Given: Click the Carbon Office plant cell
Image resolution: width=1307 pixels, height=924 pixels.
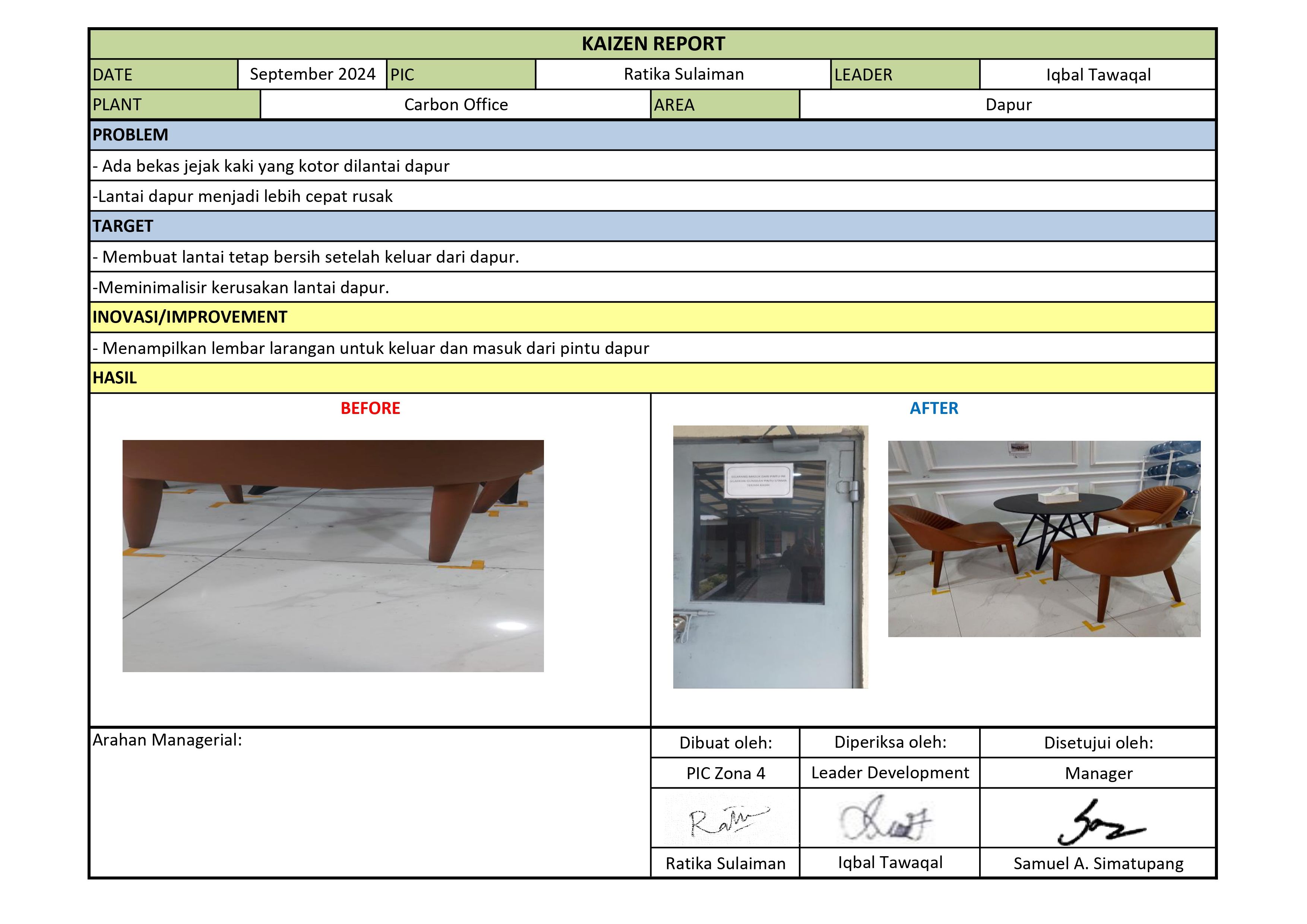Looking at the screenshot, I should (x=455, y=105).
